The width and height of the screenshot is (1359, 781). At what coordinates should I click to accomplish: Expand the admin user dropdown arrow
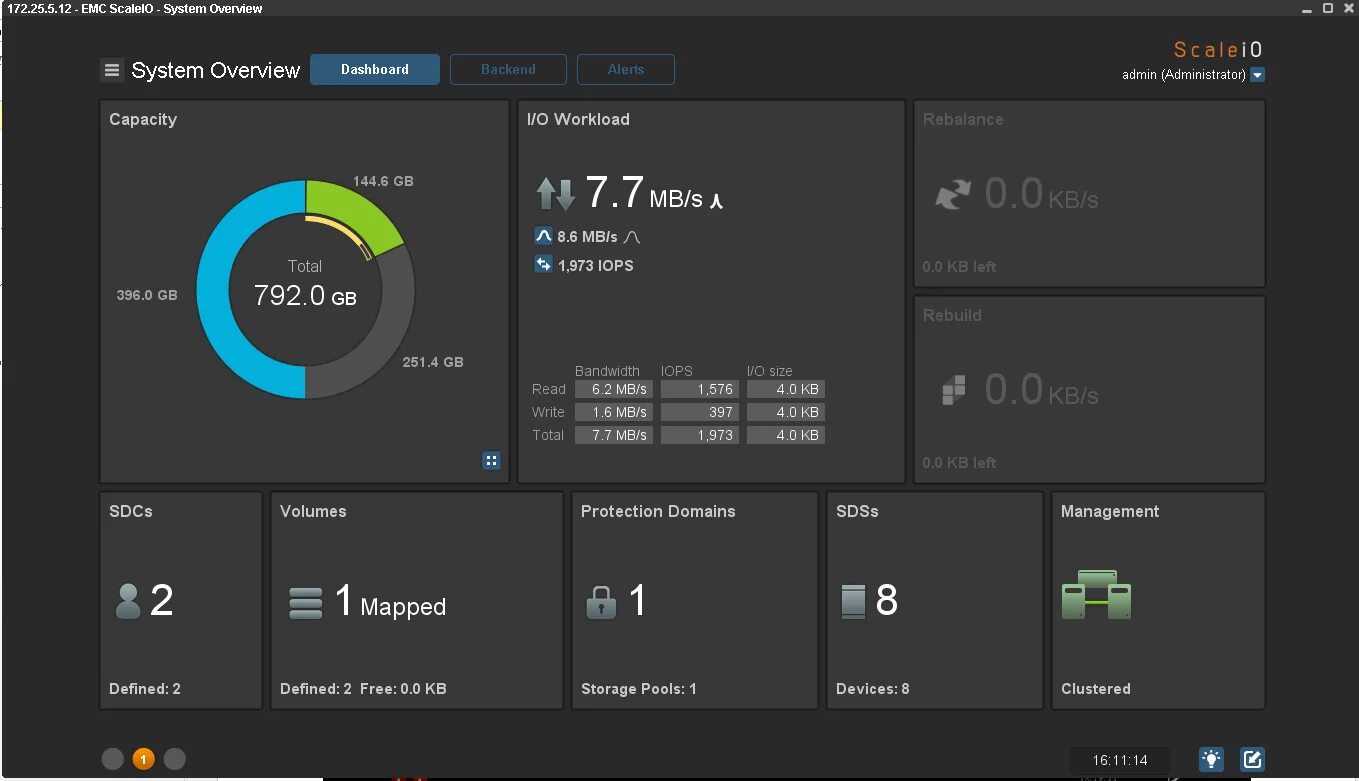[x=1258, y=75]
